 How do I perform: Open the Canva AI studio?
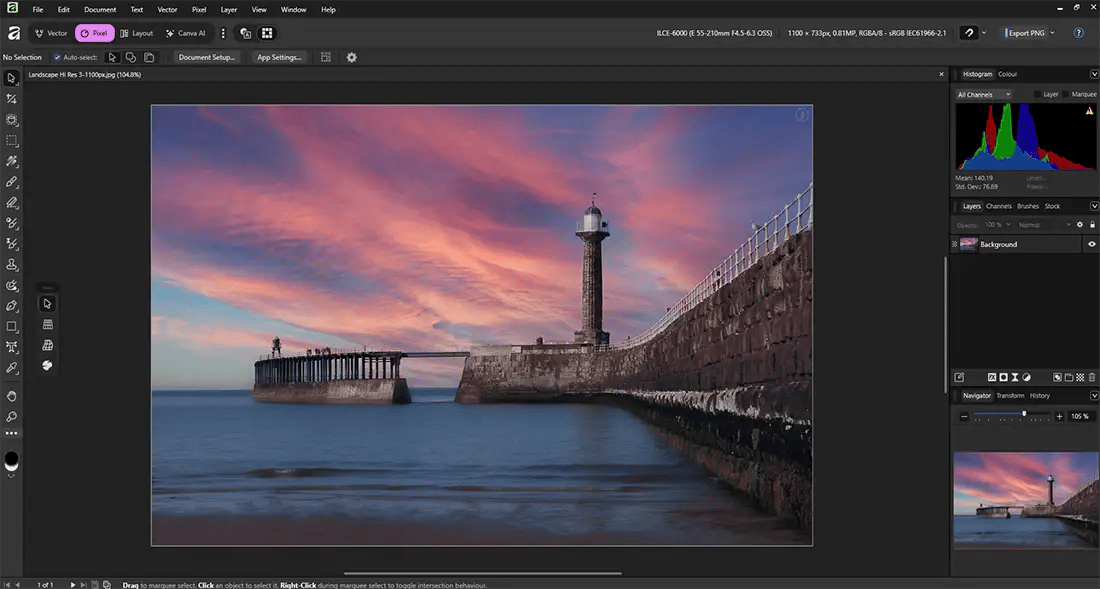pyautogui.click(x=185, y=33)
